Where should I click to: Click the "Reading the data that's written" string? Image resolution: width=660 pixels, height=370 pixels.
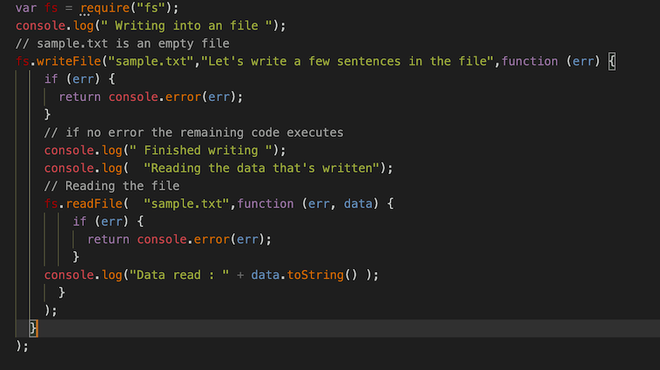click(x=261, y=168)
